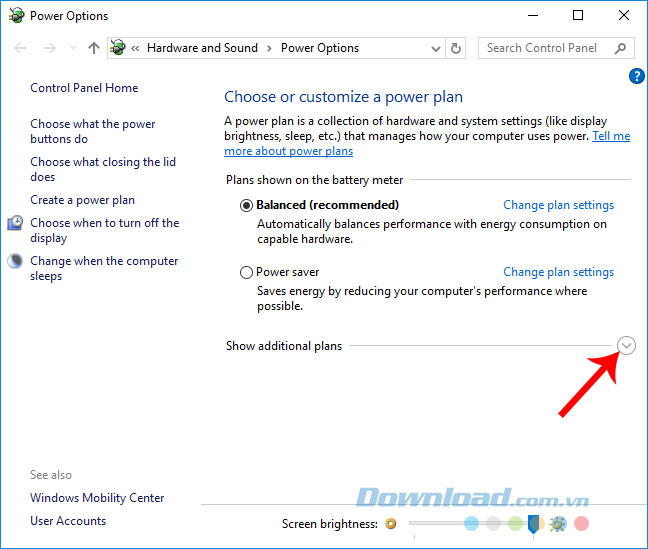Change plan settings for Power saver

(558, 272)
